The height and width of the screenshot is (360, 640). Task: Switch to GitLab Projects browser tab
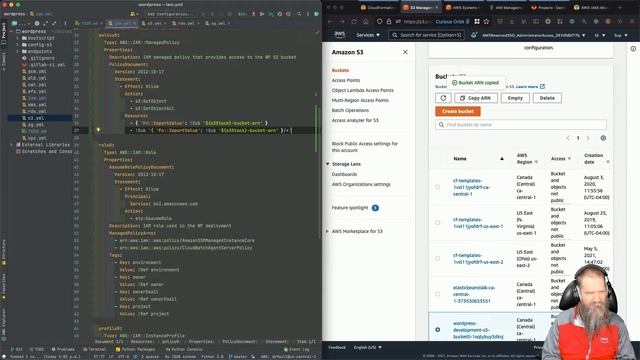549,7
